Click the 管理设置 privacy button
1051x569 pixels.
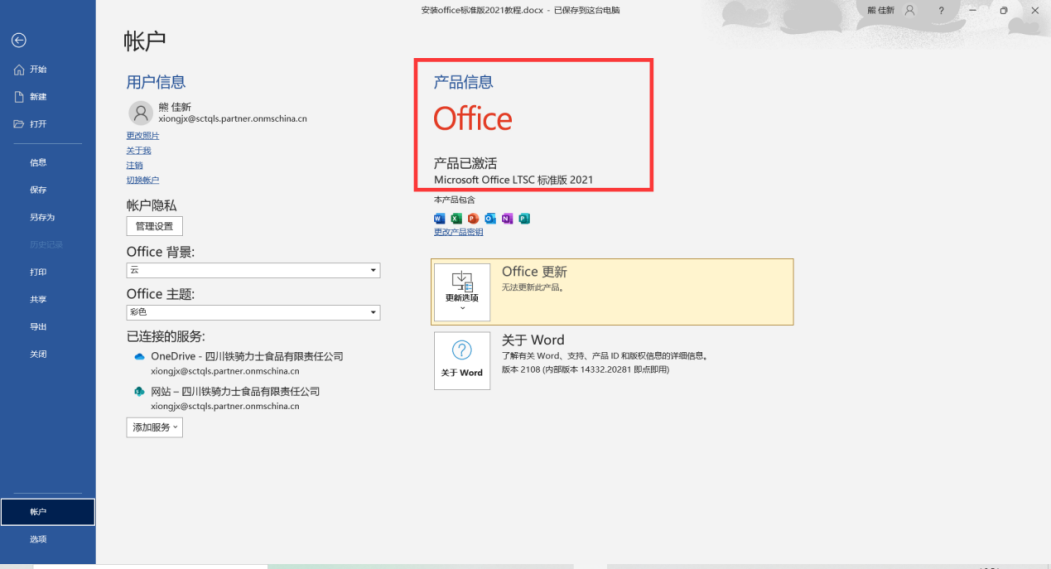click(x=154, y=227)
